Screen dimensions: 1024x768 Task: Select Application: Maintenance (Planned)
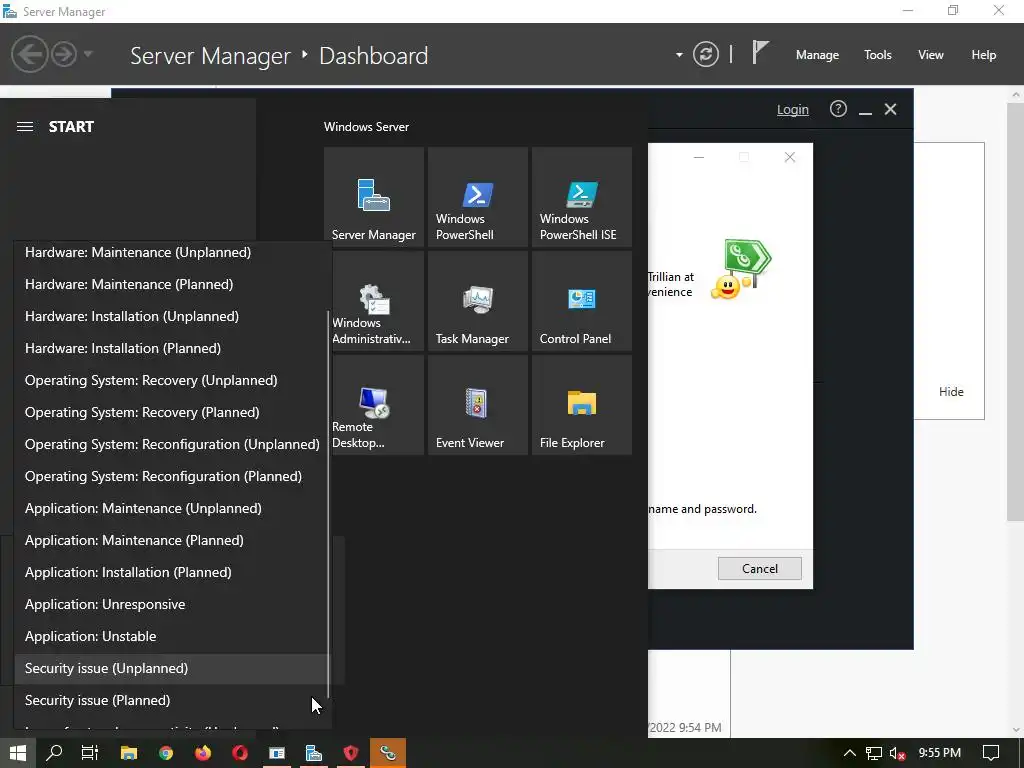171,540
